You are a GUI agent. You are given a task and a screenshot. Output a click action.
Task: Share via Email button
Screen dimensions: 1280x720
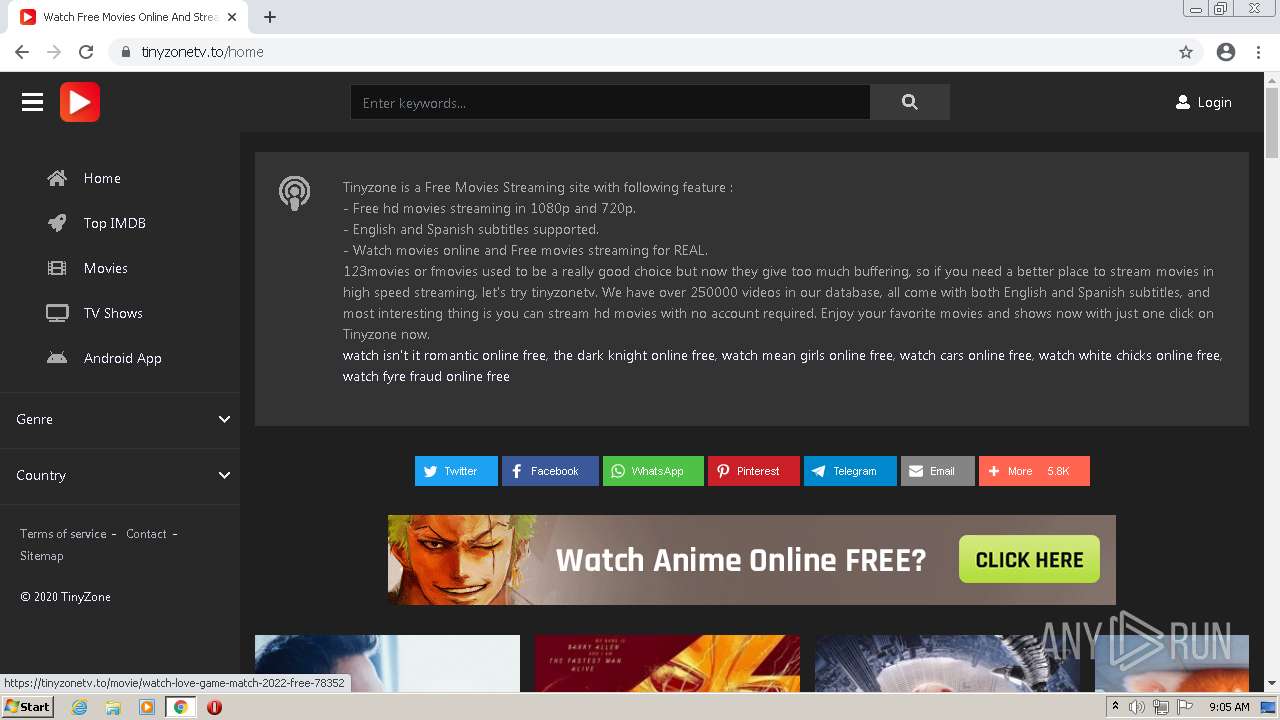click(938, 471)
